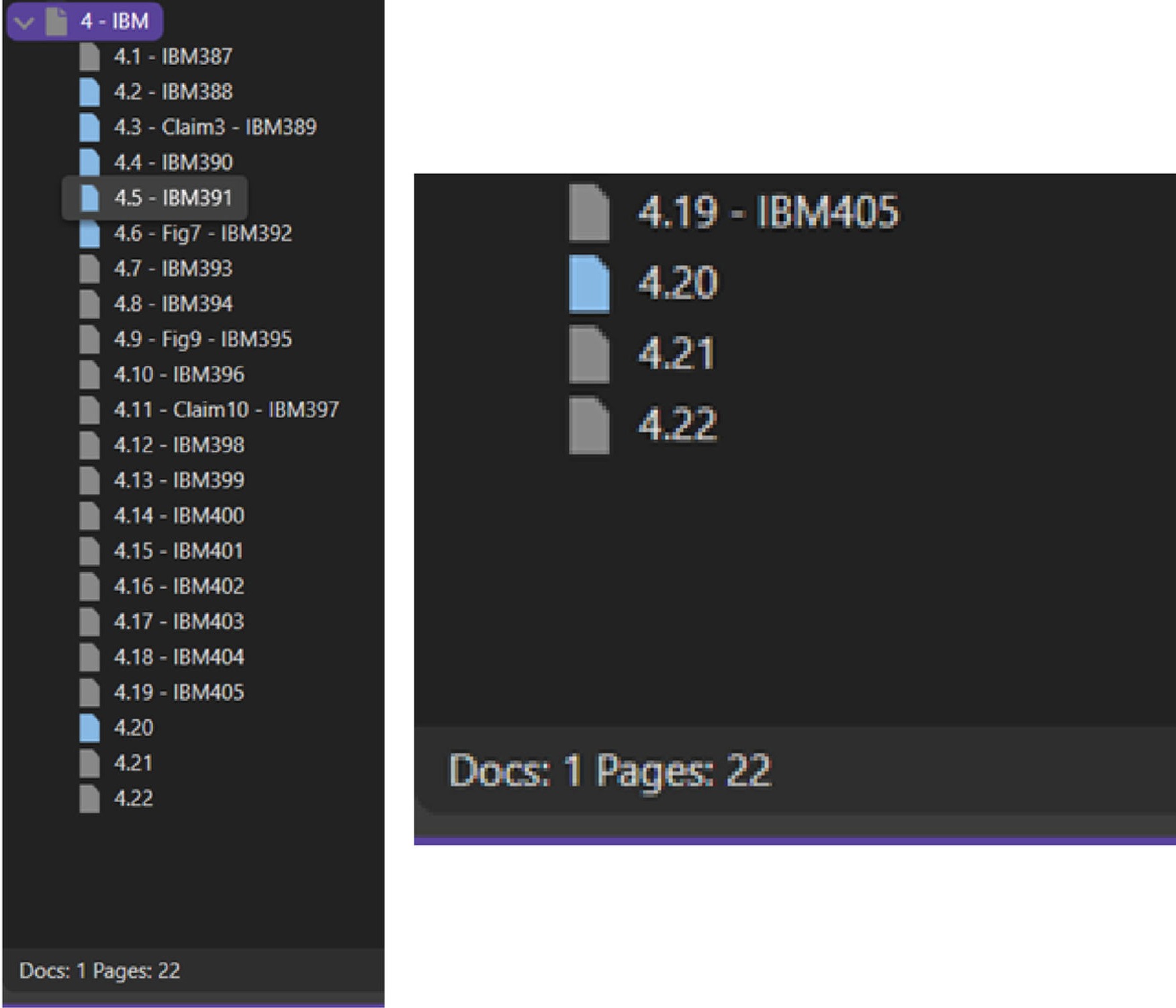Choose the 4.14 - IBM400 page
The height and width of the screenshot is (1008, 1176).
[179, 516]
